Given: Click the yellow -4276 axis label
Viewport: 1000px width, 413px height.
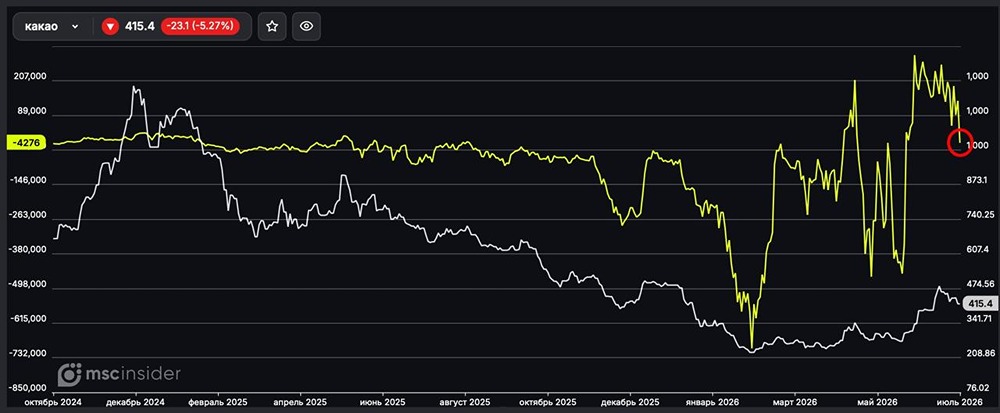Looking at the screenshot, I should (26, 143).
